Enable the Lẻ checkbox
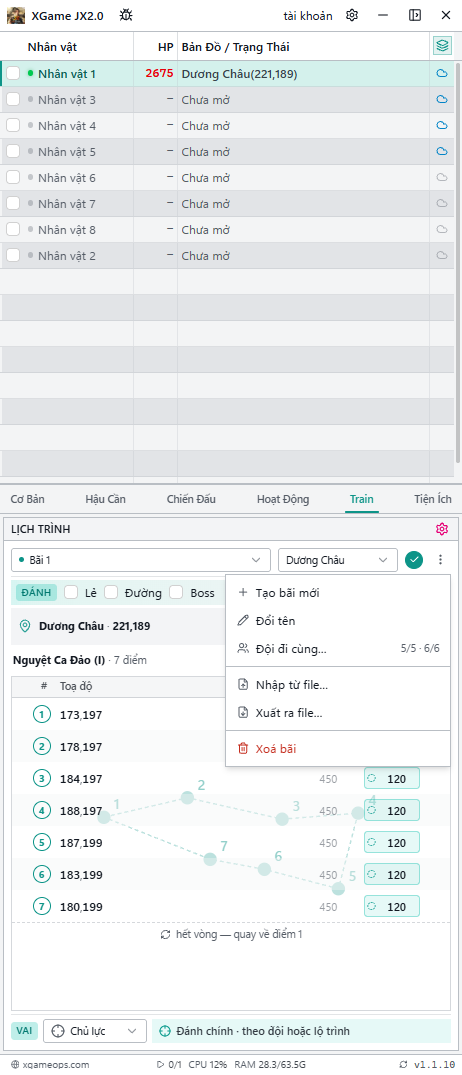 point(71,592)
